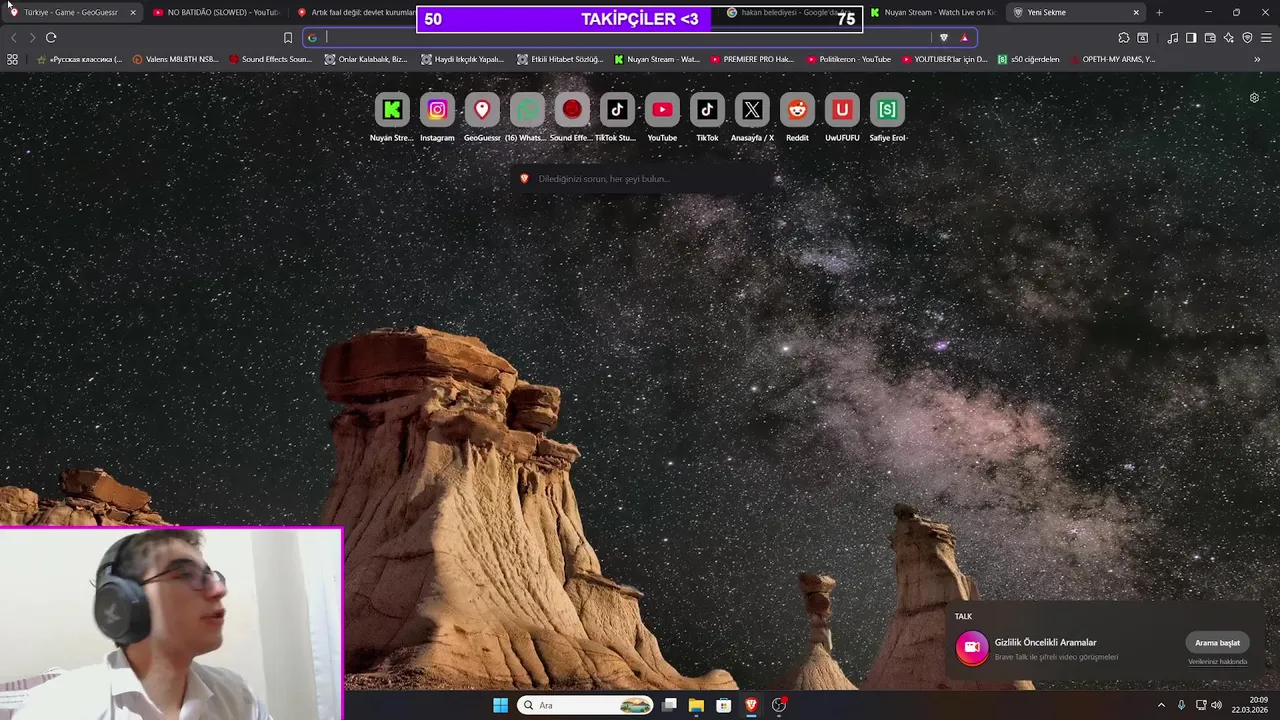Open the PREMIERE PRO Hak bookmark
This screenshot has width=1280, height=720.
pos(752,59)
